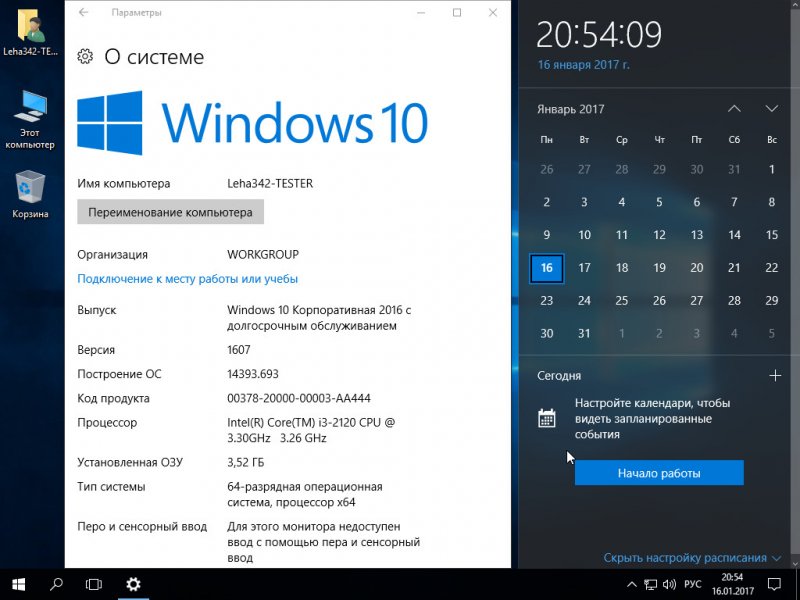Click the Переименование компьютера button
The width and height of the screenshot is (800, 600).
[x=170, y=212]
